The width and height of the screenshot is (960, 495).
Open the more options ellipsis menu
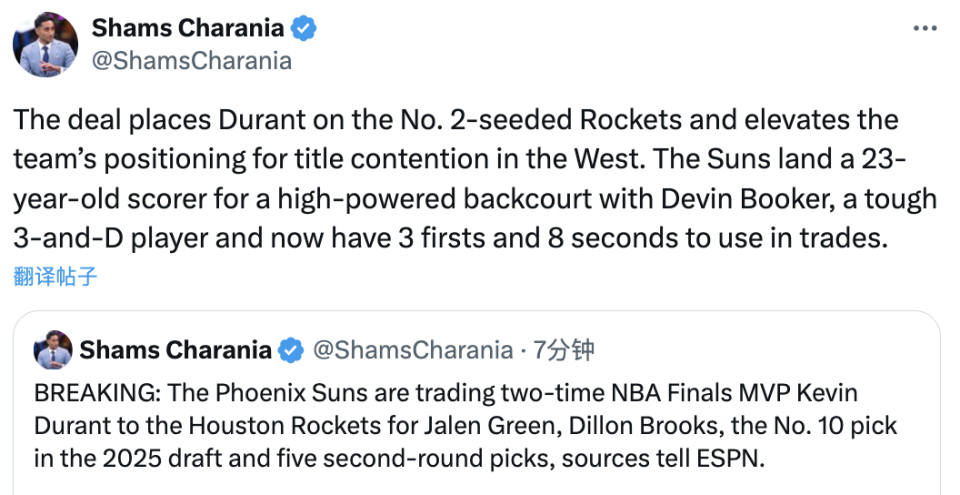pos(925,29)
